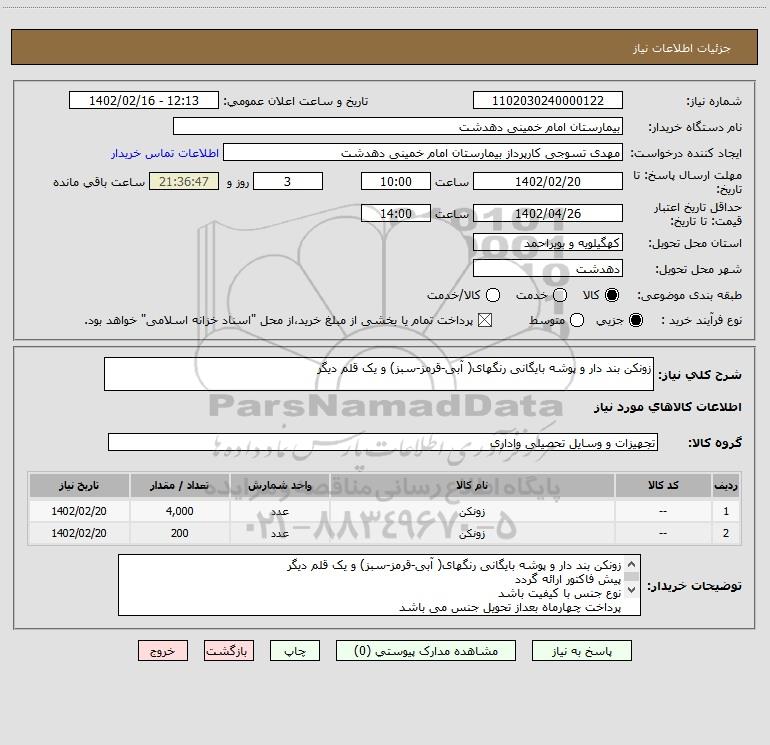The height and width of the screenshot is (745, 770).
Task: Click the announcement date field 1402/02/16
Action: pos(144,101)
